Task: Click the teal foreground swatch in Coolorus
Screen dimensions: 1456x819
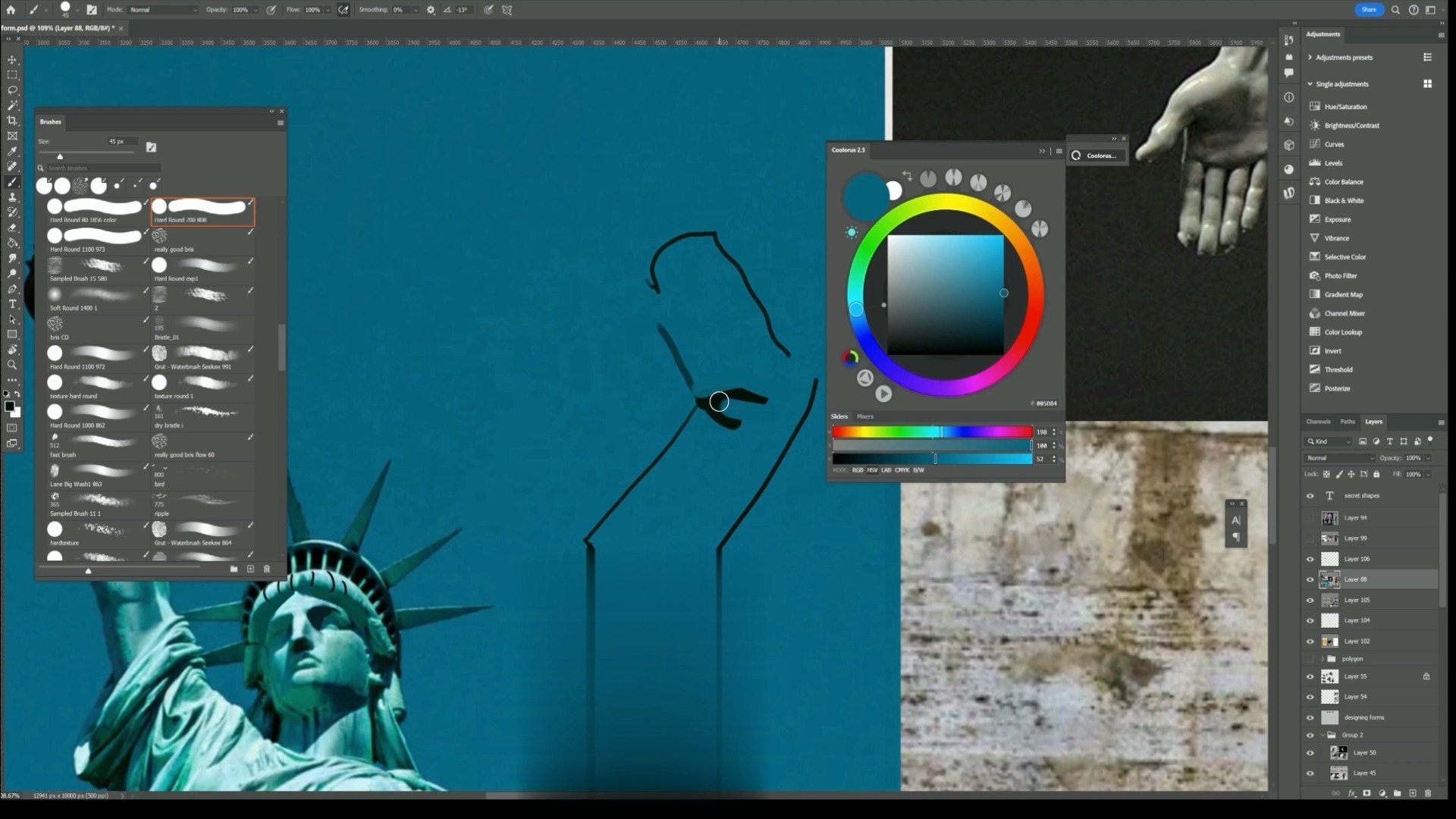Action: coord(864,196)
